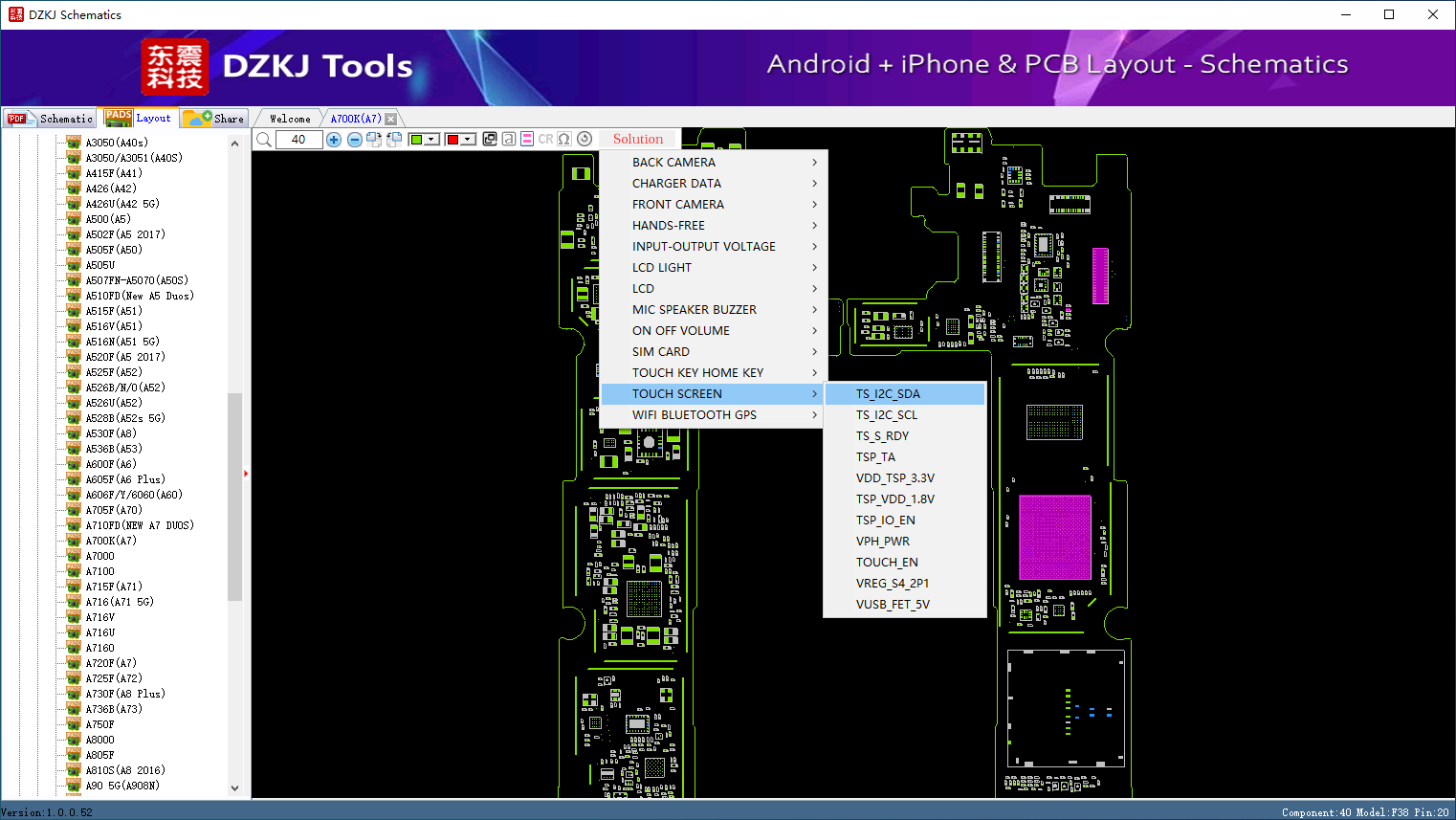Open the MIC SPEAKER BUZZER menu entry
The width and height of the screenshot is (1456, 820).
coord(712,310)
